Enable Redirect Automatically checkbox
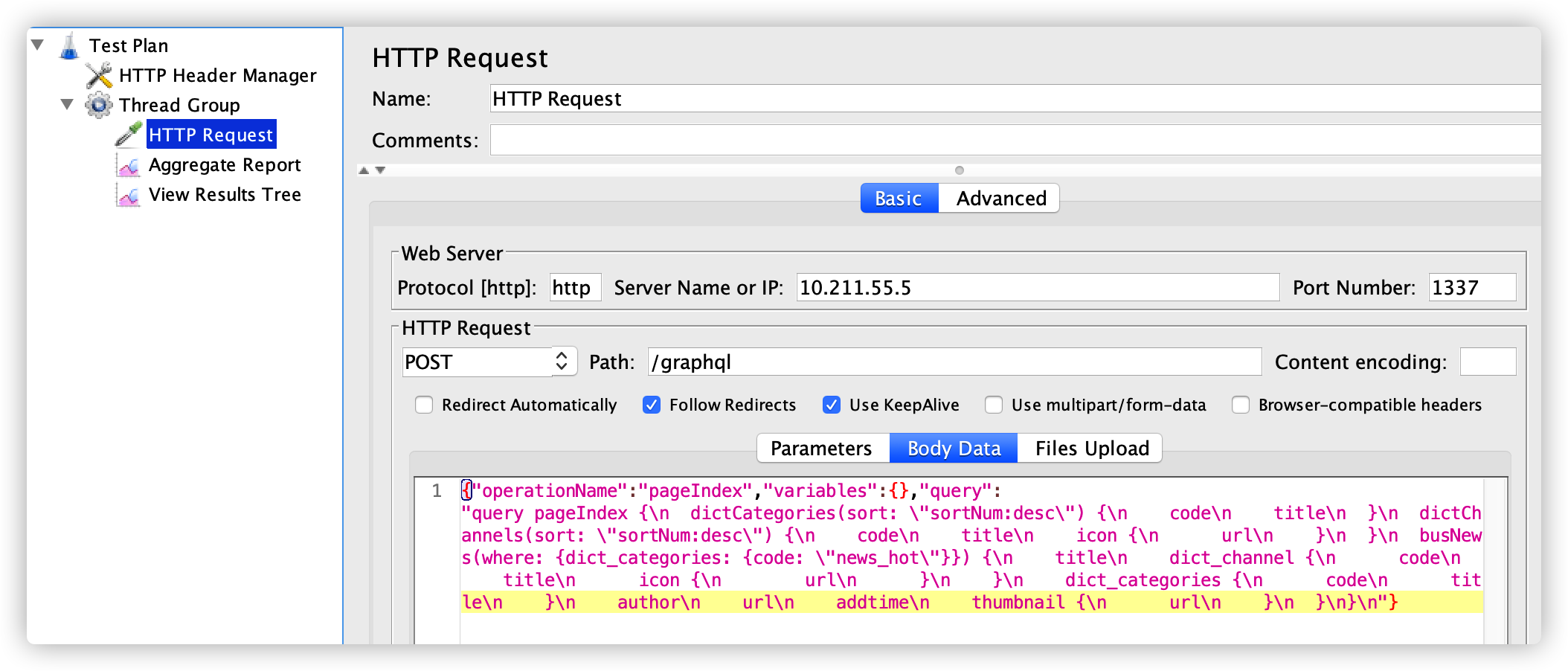This screenshot has height=671, width=1568. click(424, 405)
